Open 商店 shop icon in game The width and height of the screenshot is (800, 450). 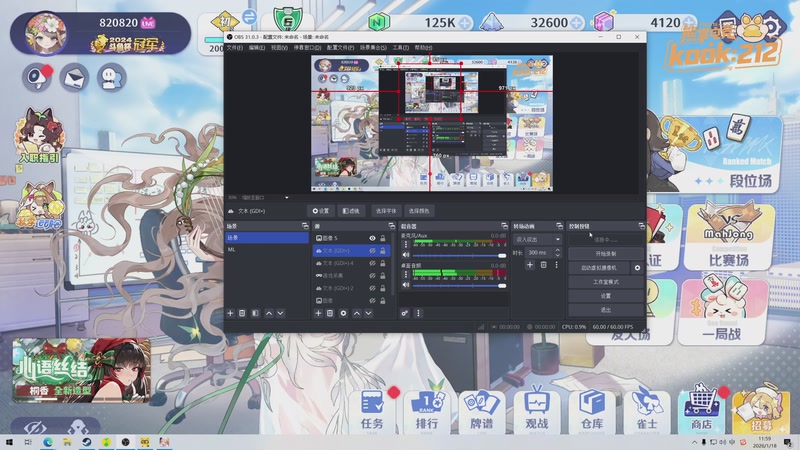(x=702, y=410)
